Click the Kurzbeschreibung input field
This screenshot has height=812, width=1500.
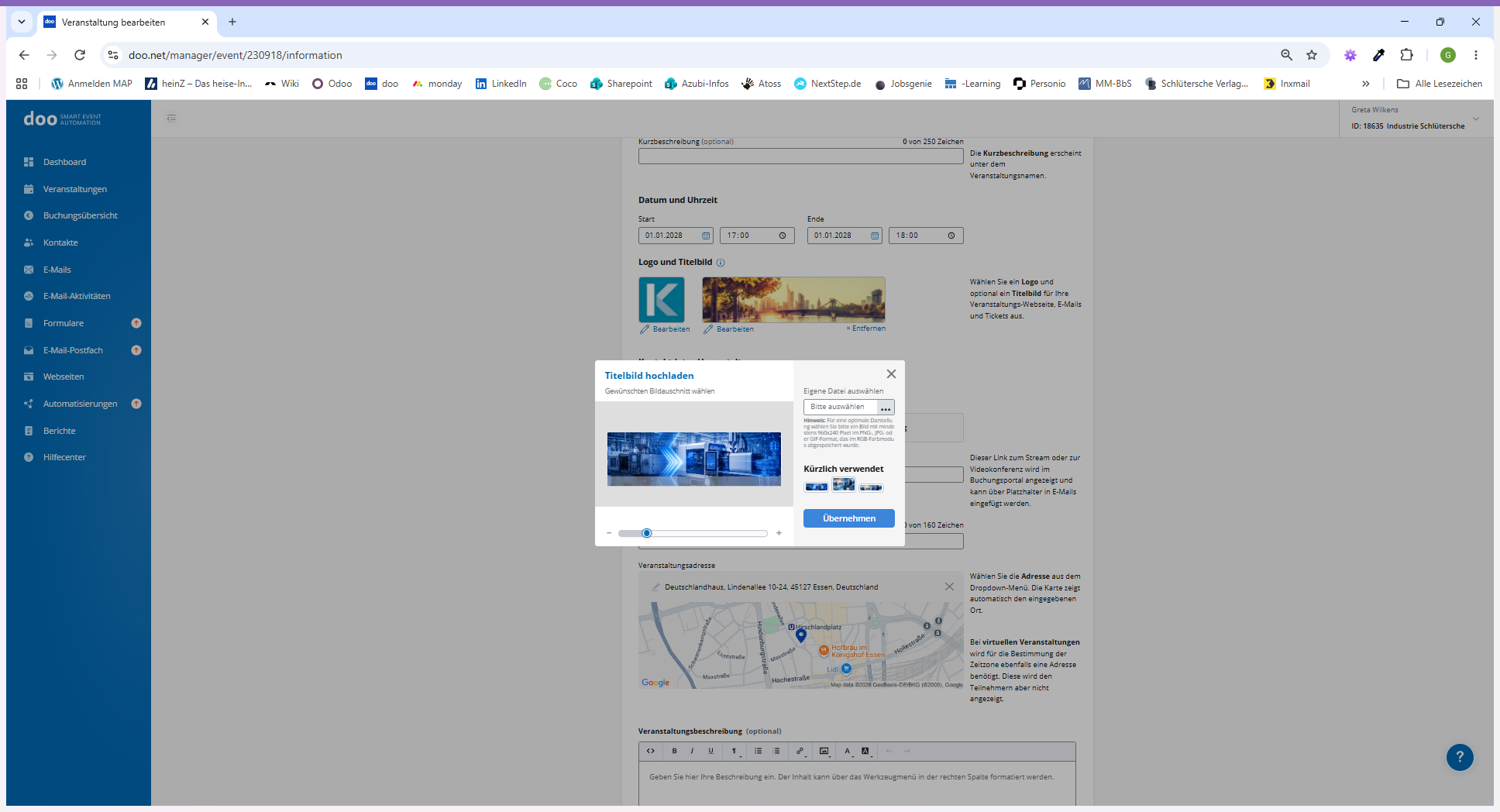click(x=800, y=156)
